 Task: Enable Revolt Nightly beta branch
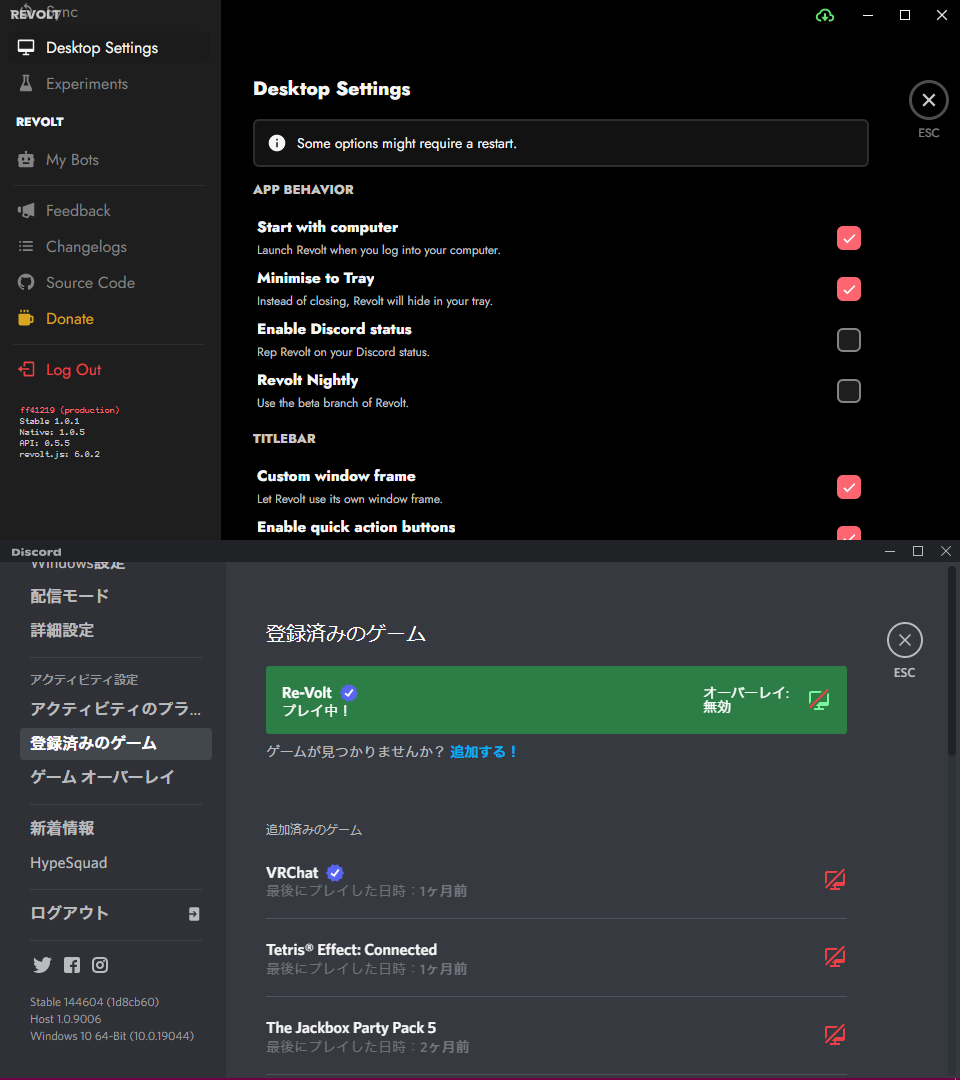(x=848, y=391)
